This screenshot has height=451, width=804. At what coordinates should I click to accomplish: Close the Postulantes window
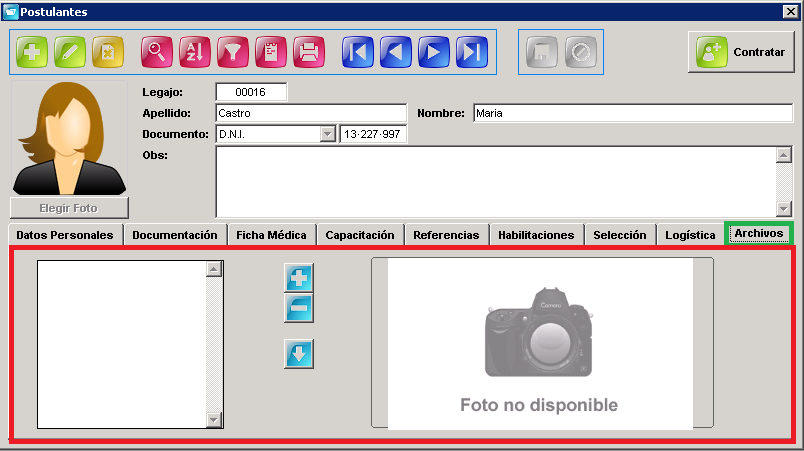click(x=790, y=11)
